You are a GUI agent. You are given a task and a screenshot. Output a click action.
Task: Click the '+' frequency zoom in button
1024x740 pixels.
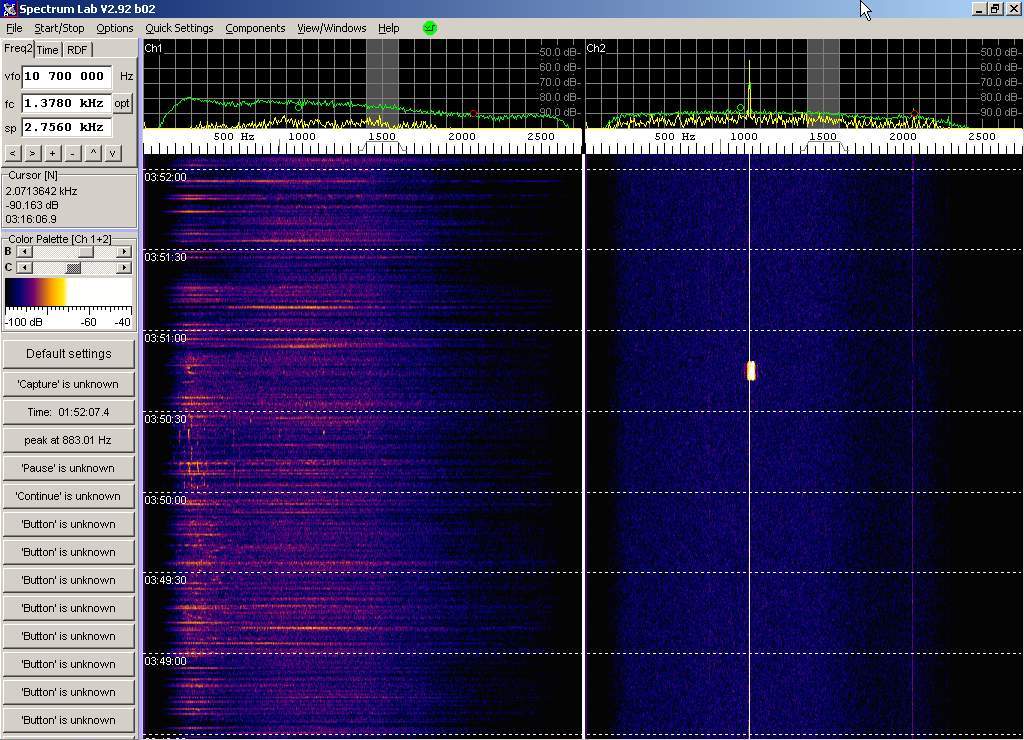coord(52,153)
